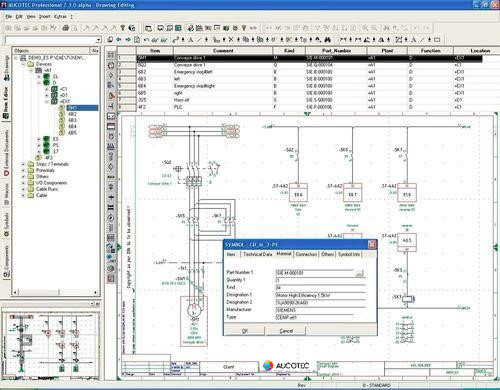Click the document sheet icon after green arrows
This screenshot has height=390, width=500.
click(137, 40)
